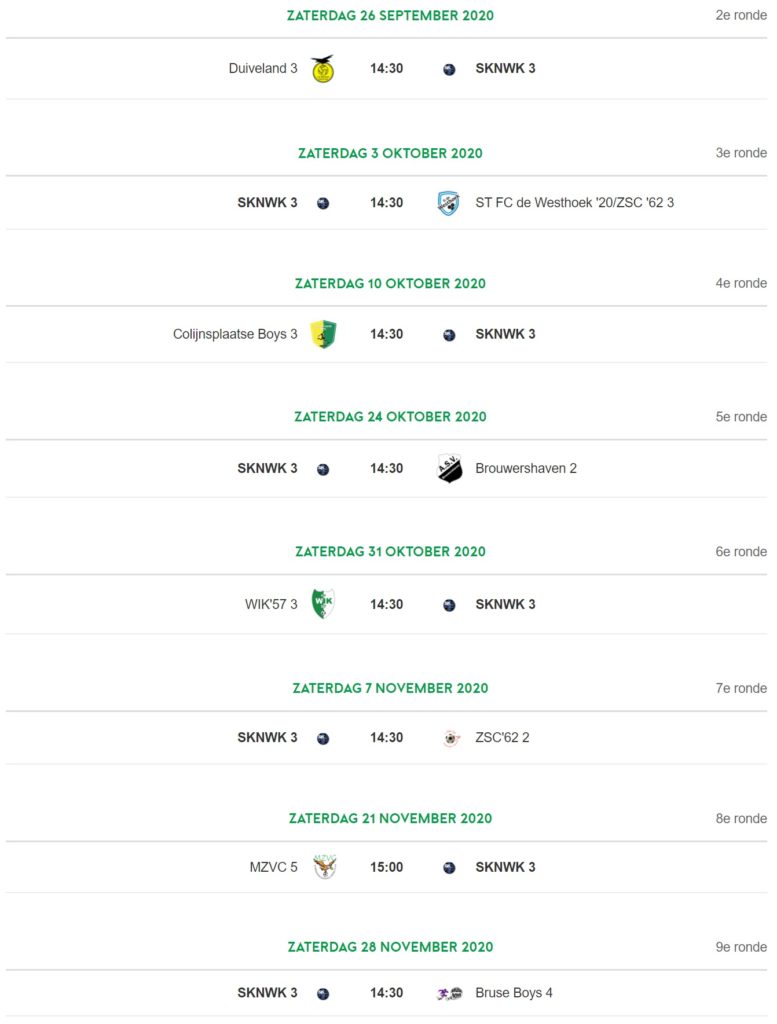Viewport: 777px width, 1024px height.
Task: Click the Zaterdag 7 November 2020 date header
Action: pyautogui.click(x=390, y=688)
